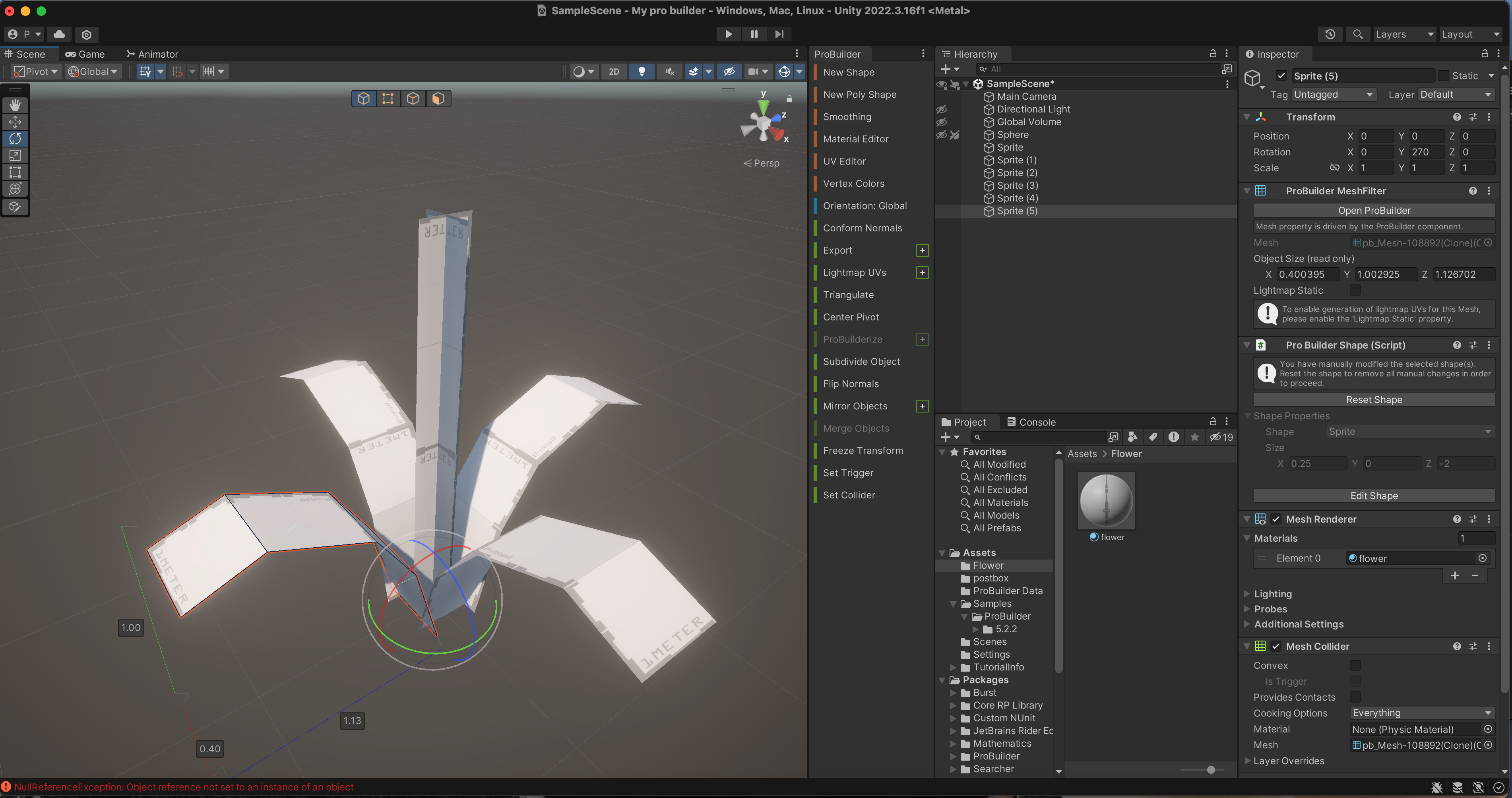The height and width of the screenshot is (798, 1512).
Task: Select the Hand view tool
Action: pos(15,105)
